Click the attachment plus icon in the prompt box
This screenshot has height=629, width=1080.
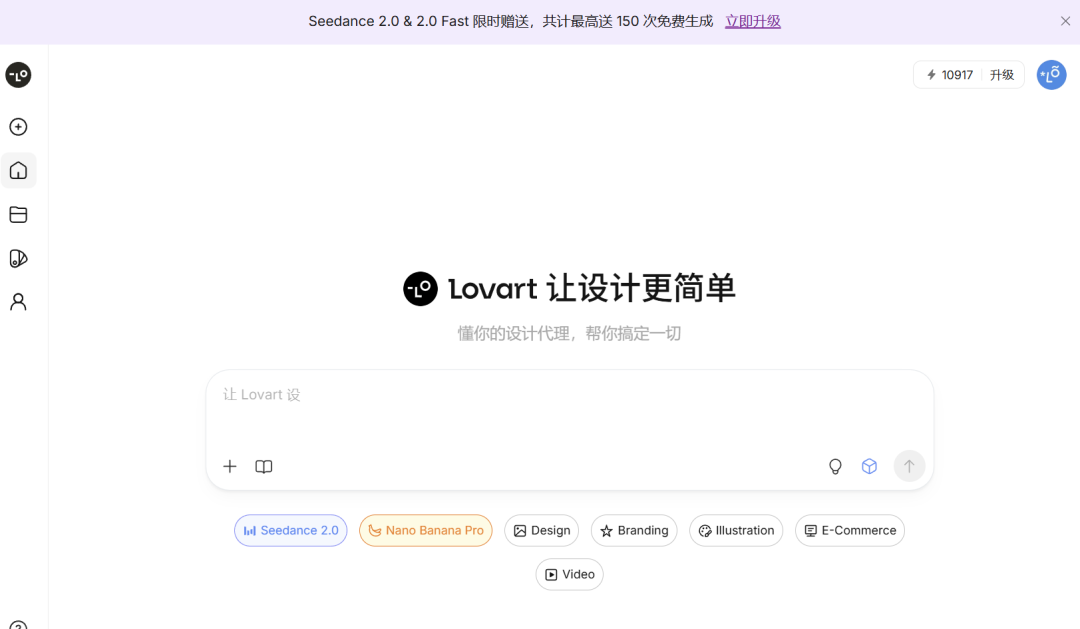(x=230, y=466)
